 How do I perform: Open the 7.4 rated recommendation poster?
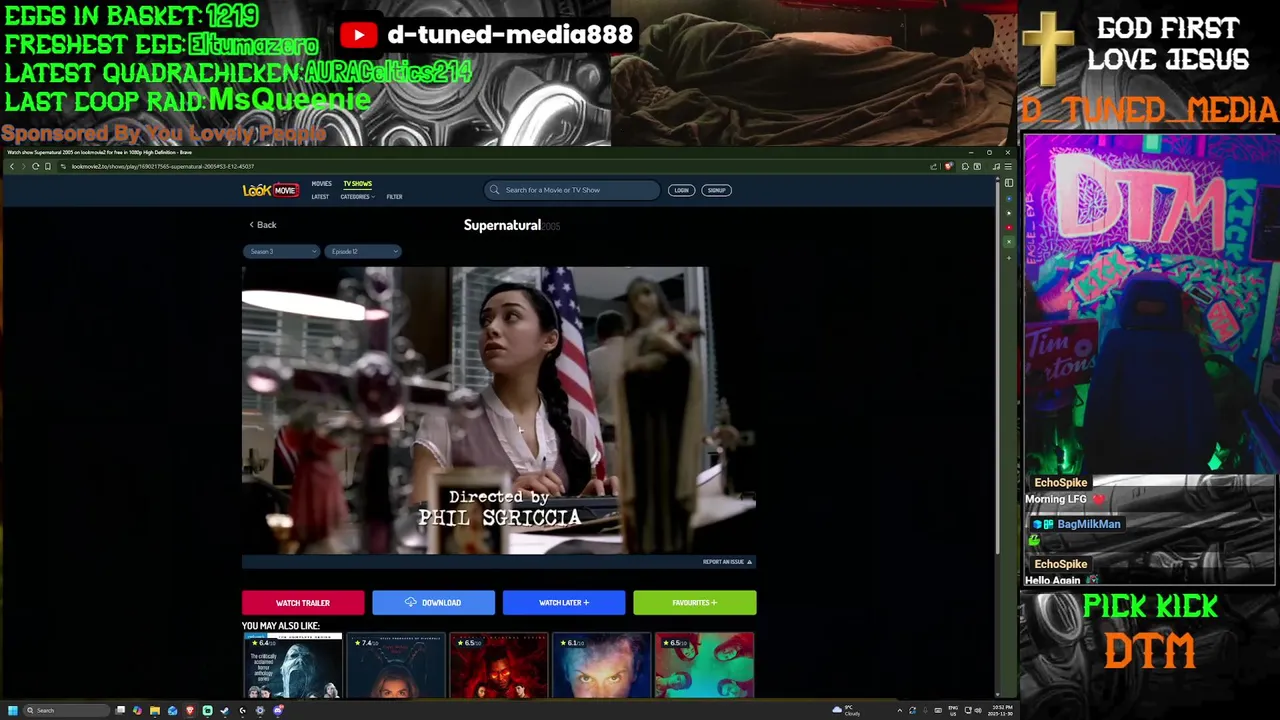(x=395, y=666)
